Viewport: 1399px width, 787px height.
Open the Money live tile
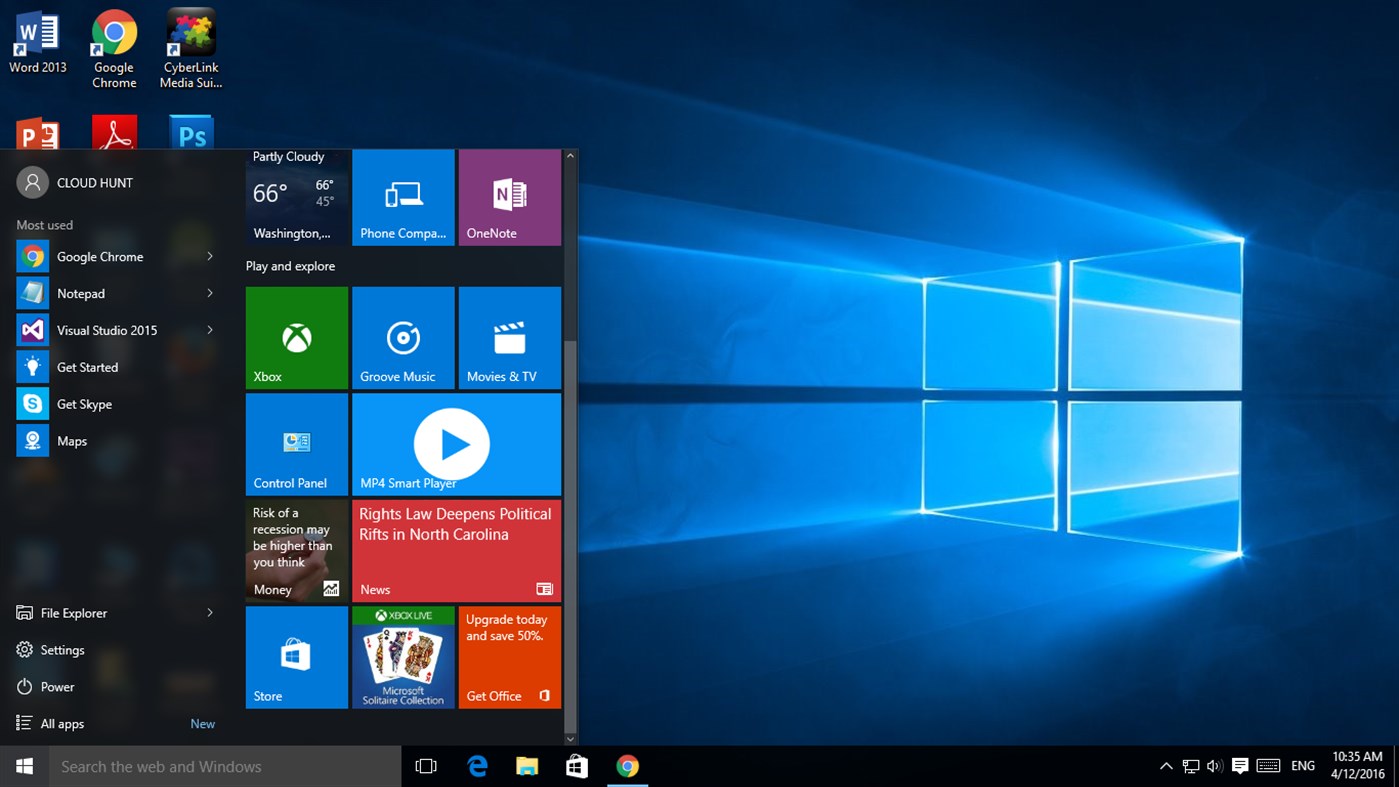pyautogui.click(x=297, y=551)
